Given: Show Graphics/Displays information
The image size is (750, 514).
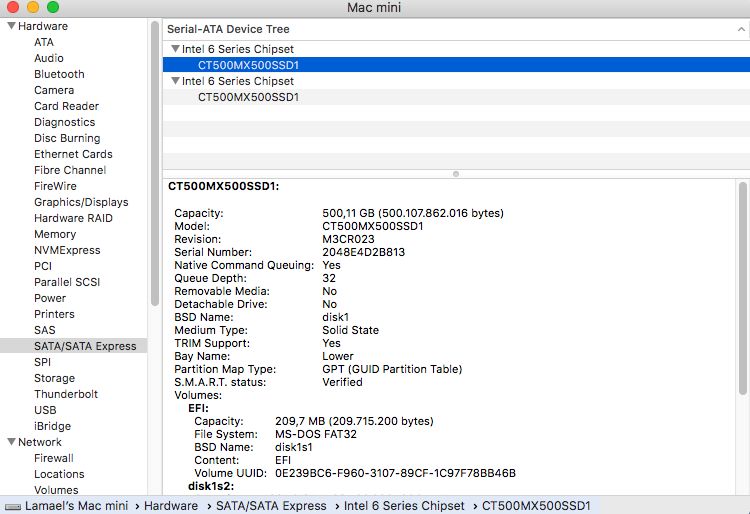Looking at the screenshot, I should pyautogui.click(x=81, y=202).
